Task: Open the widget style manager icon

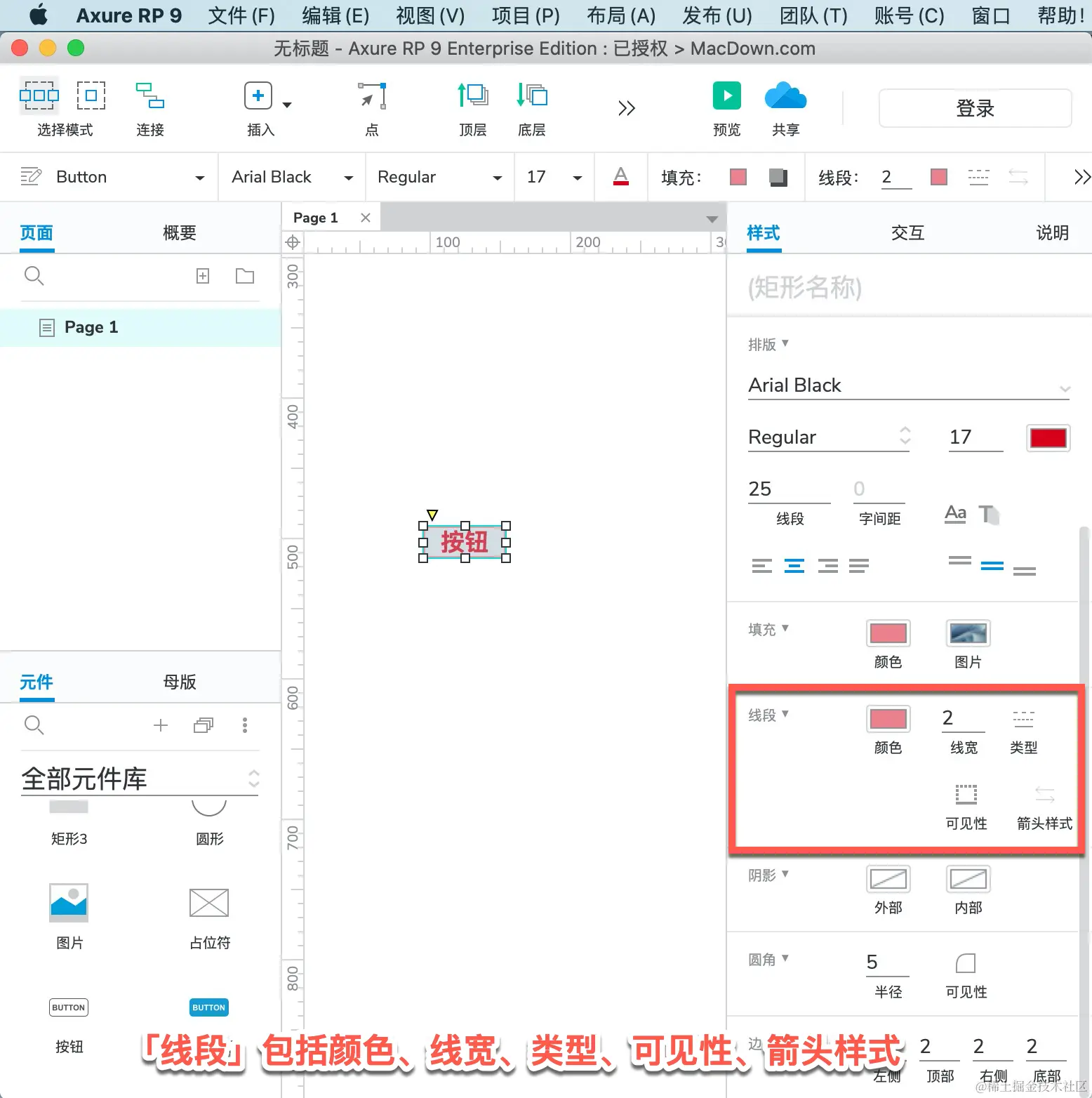Action: [x=31, y=176]
